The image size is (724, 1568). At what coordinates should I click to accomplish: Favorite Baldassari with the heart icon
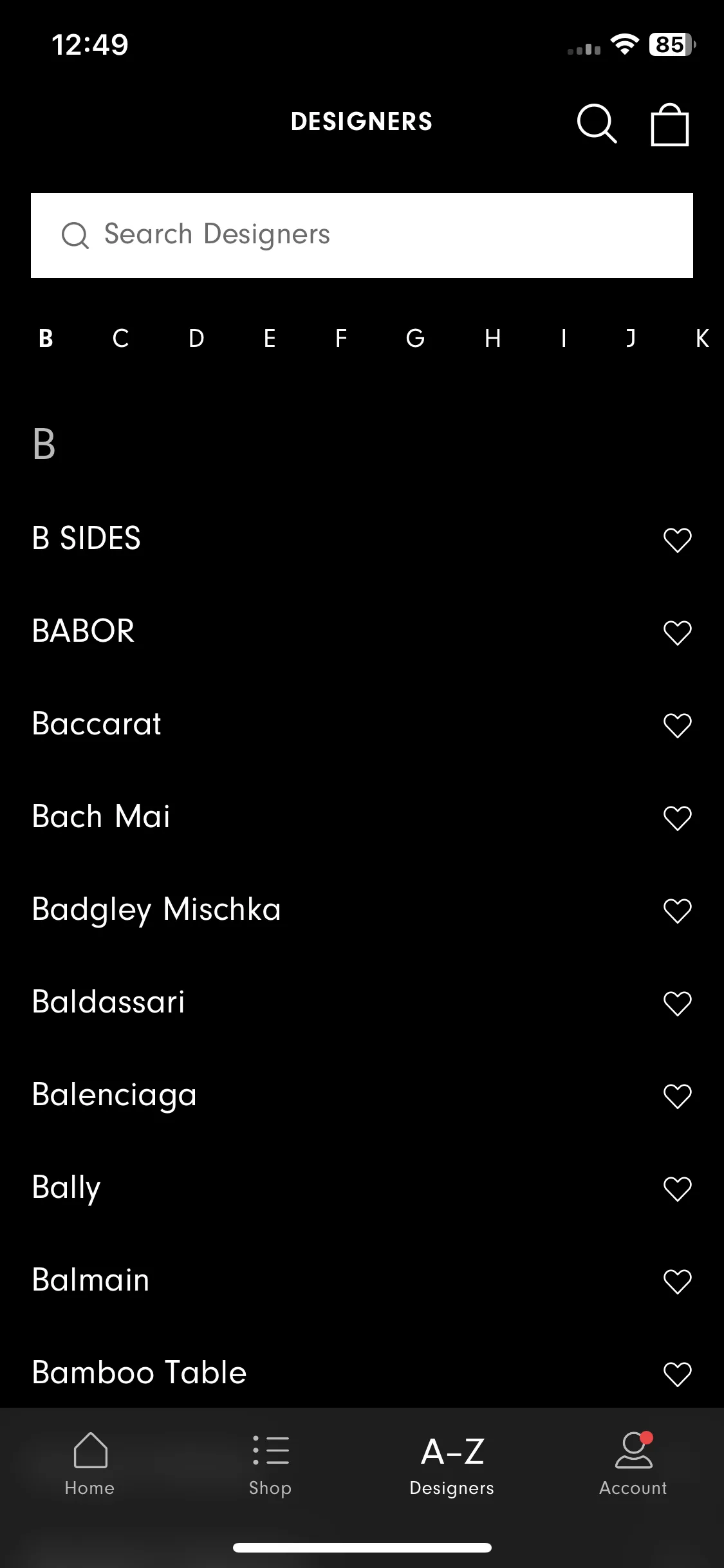677,1003
